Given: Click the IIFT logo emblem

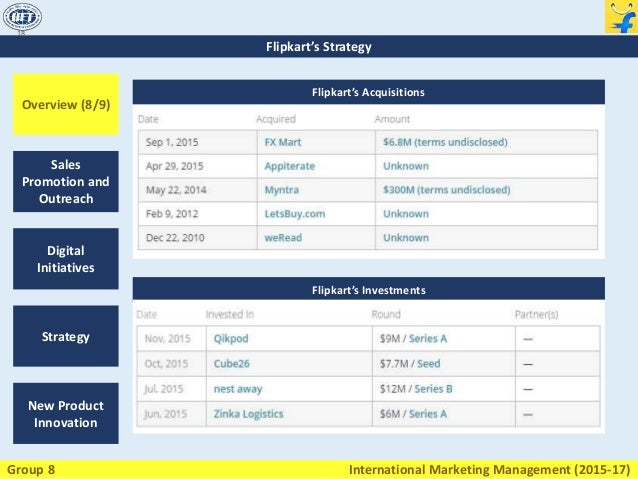Looking at the screenshot, I should click(x=22, y=17).
